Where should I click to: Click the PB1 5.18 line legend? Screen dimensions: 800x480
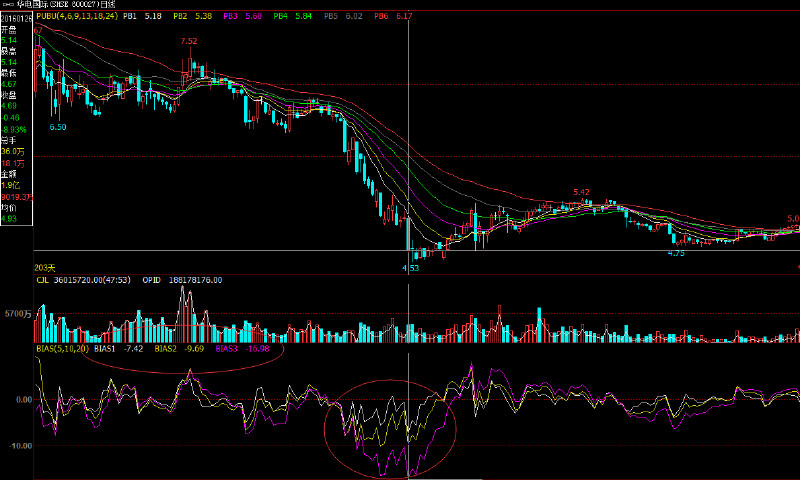(x=142, y=17)
